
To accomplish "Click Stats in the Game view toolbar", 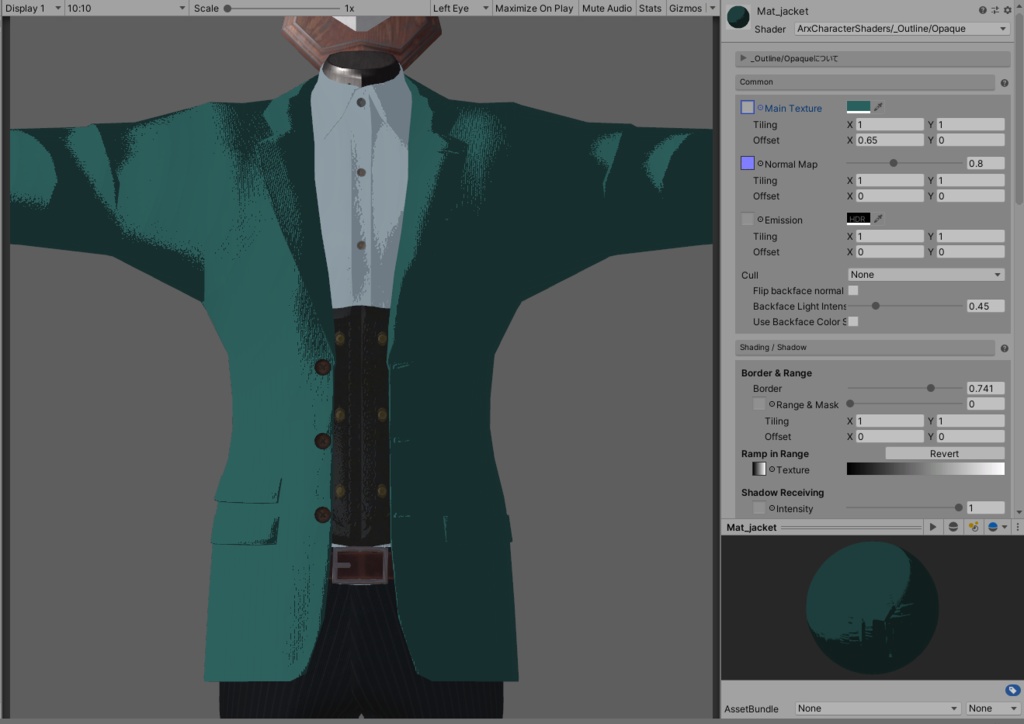I will [x=649, y=9].
